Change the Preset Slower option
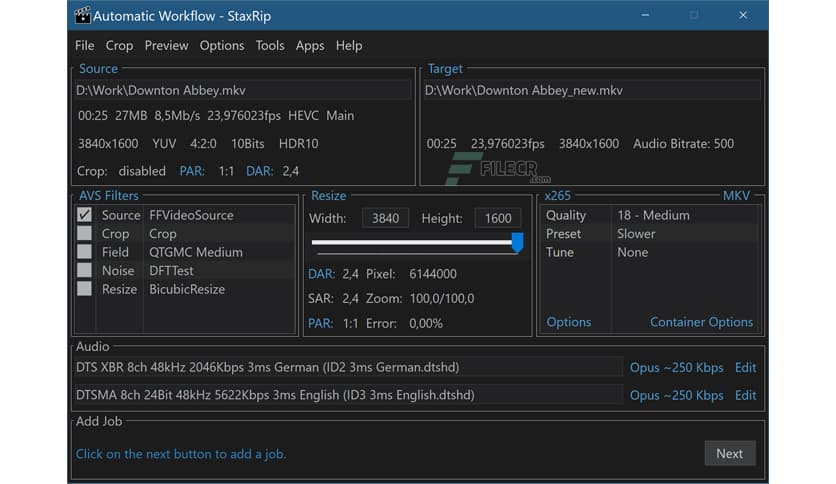Screen dimensions: 836x484 (x=636, y=234)
